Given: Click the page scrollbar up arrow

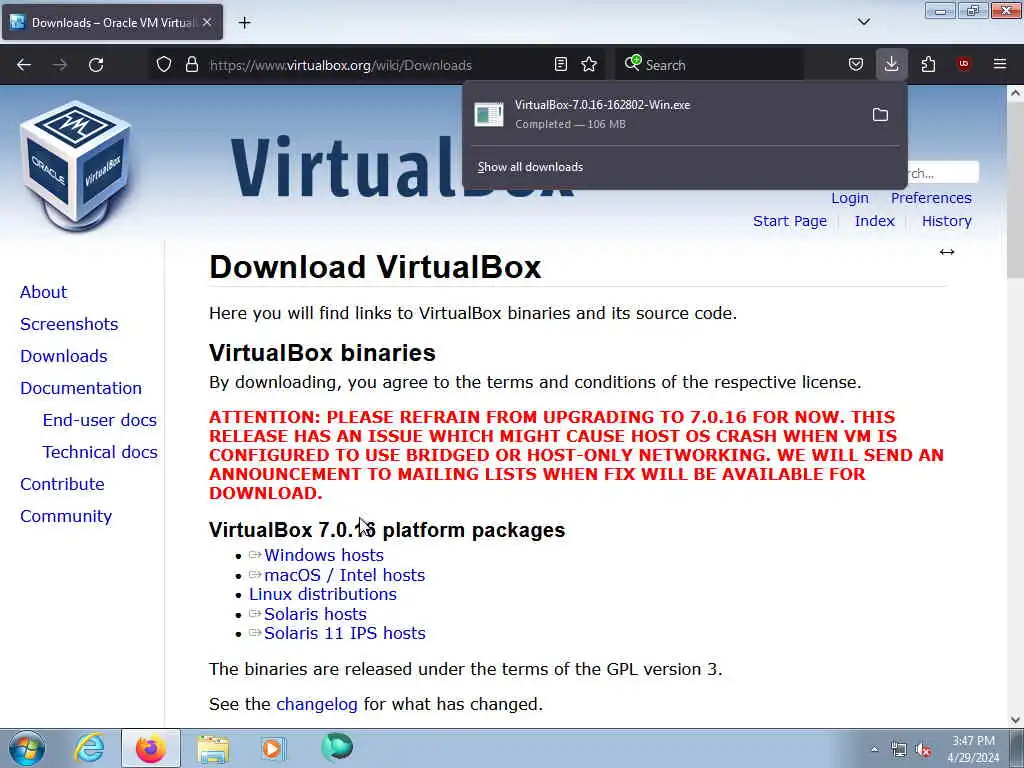Looking at the screenshot, I should click(1016, 93).
